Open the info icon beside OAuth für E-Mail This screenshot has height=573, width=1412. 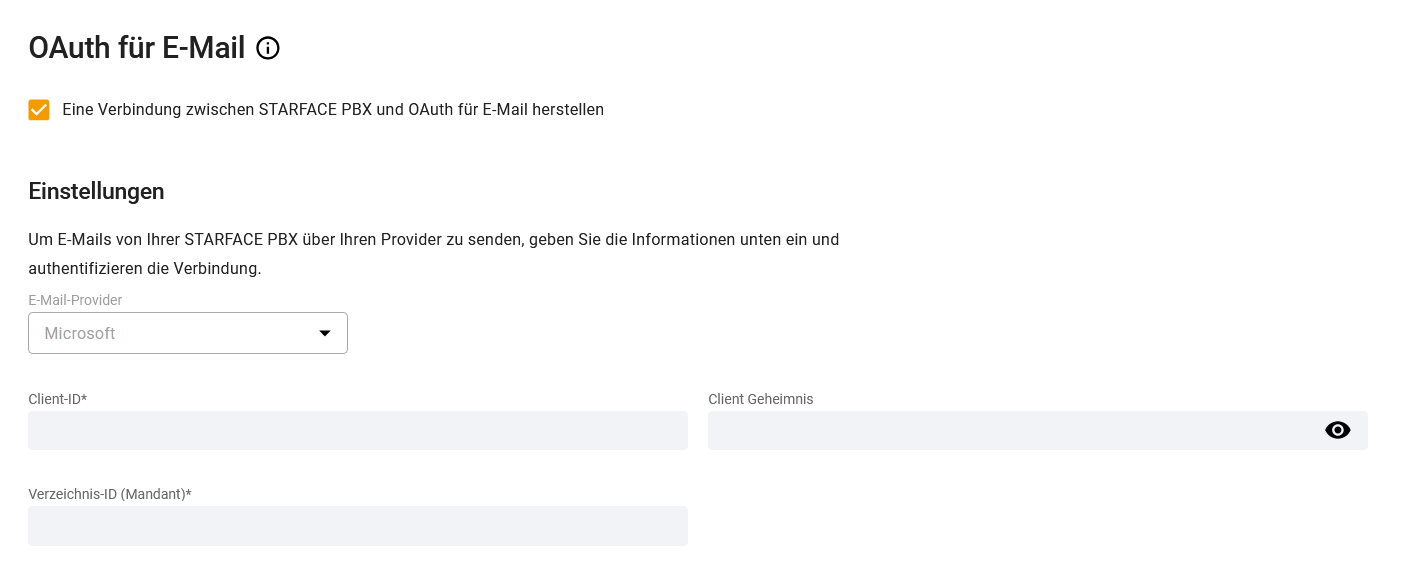click(268, 48)
